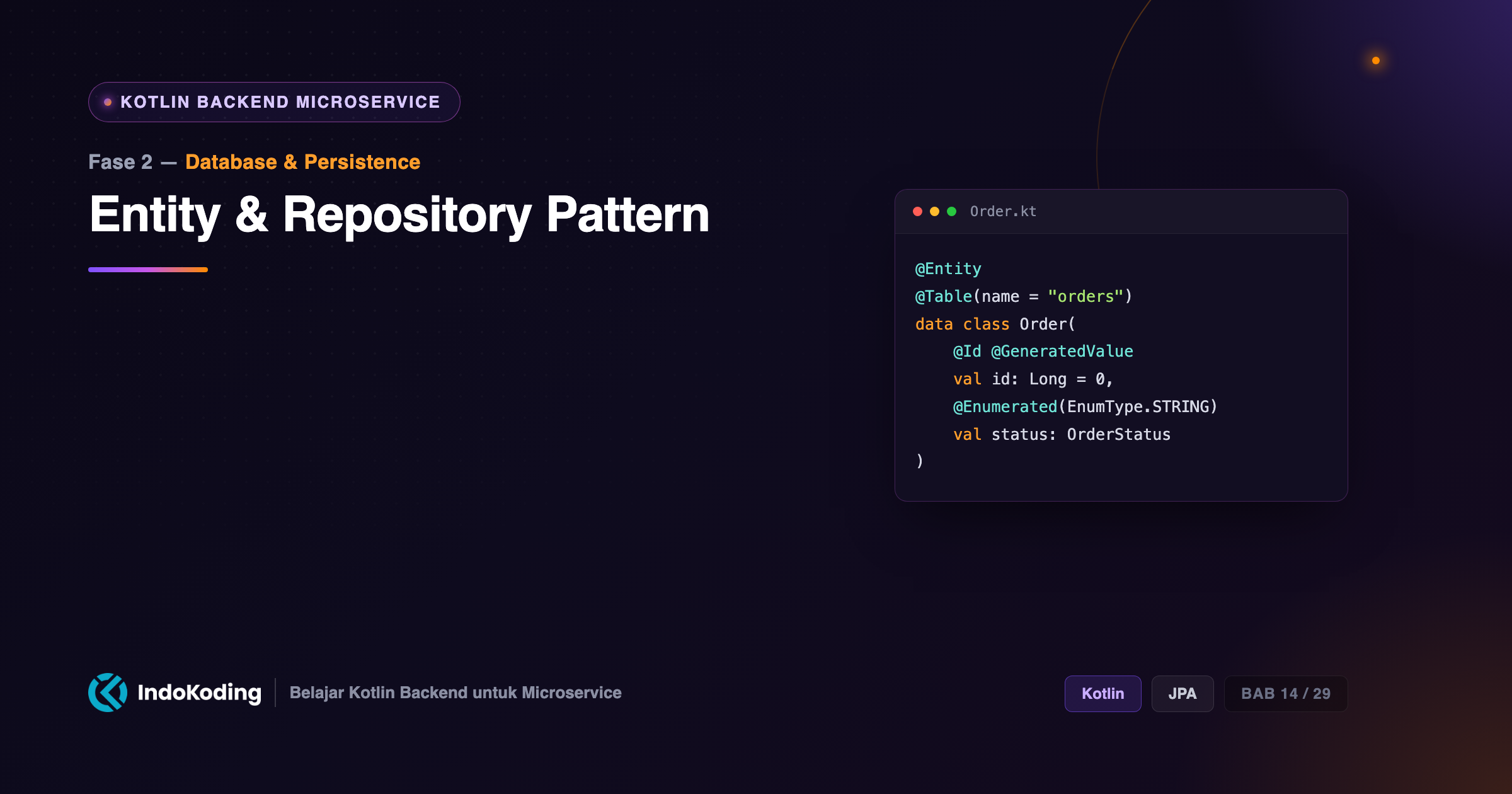Click the val status: OrderStatus line
Screen dimensions: 1512x794
[x=1062, y=435]
